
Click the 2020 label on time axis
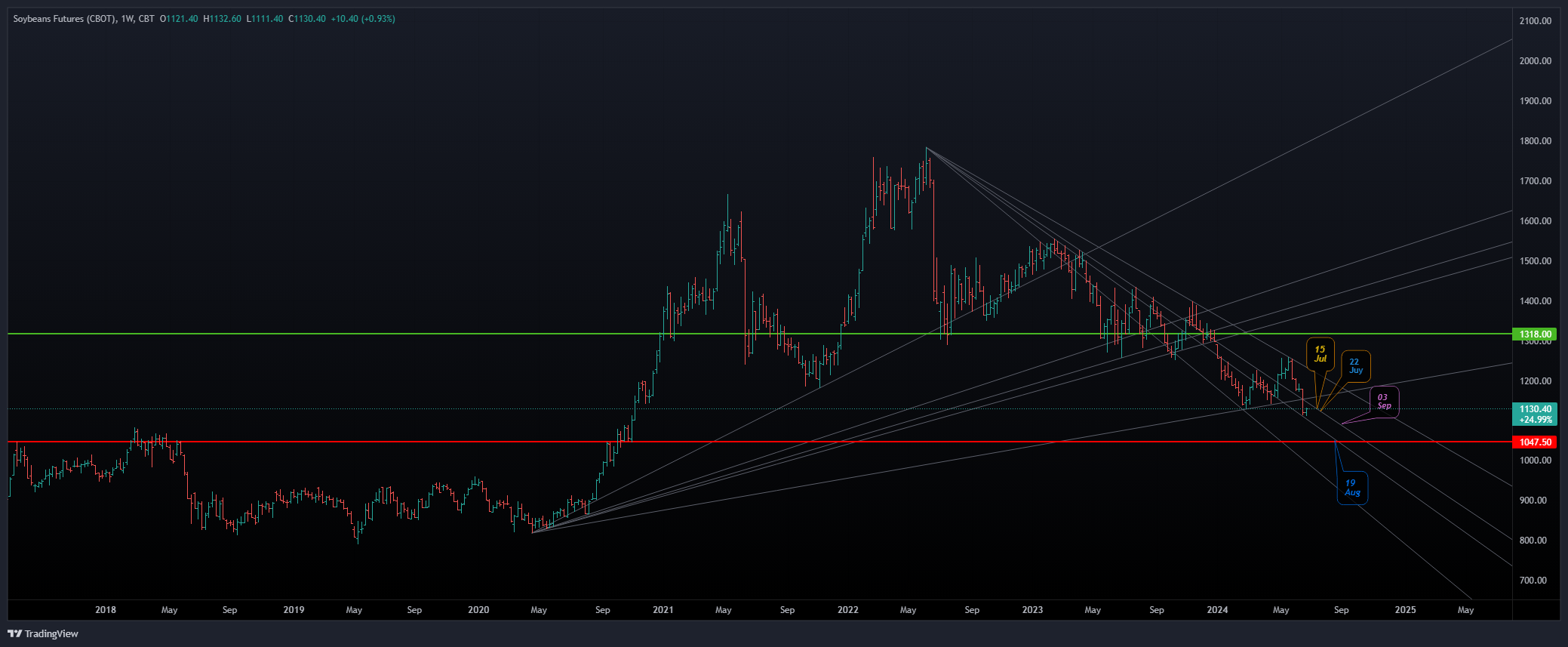tap(478, 610)
